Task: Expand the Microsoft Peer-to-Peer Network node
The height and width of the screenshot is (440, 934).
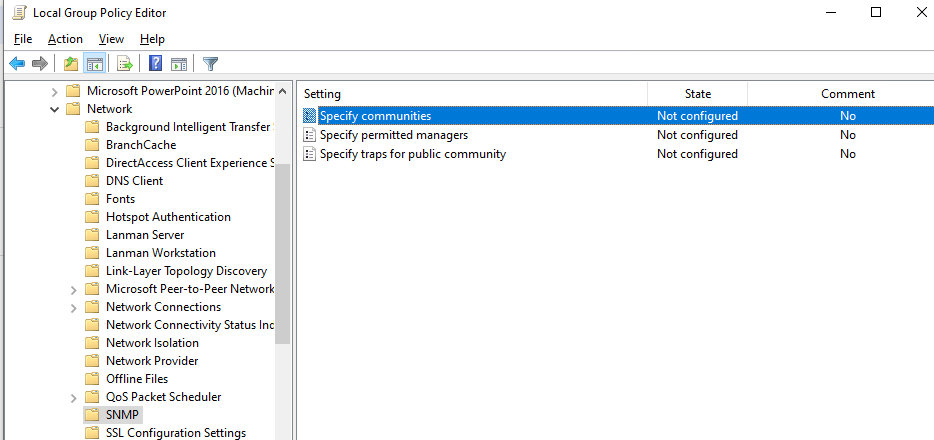Action: coord(74,290)
